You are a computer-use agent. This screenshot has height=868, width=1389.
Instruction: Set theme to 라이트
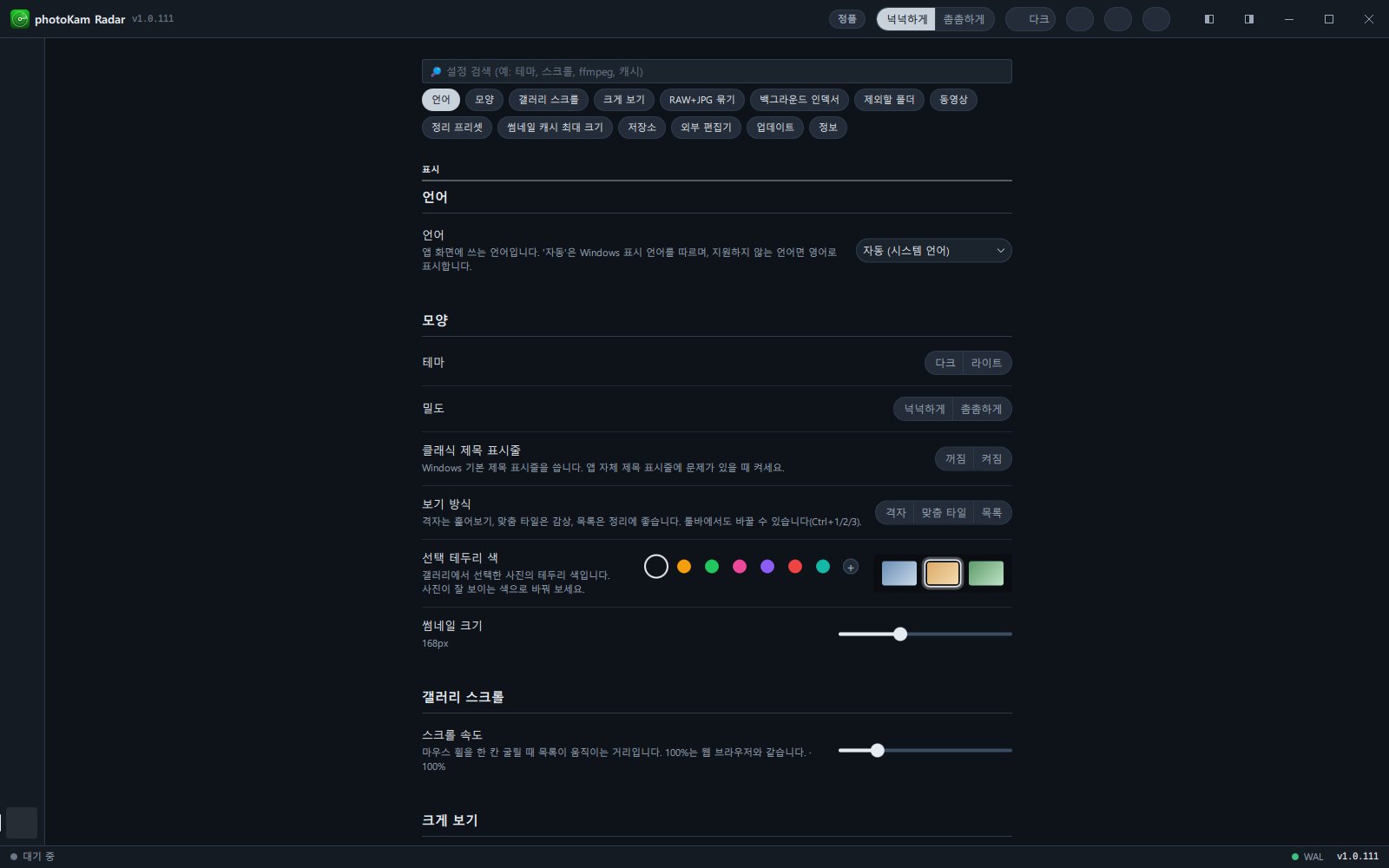point(987,363)
